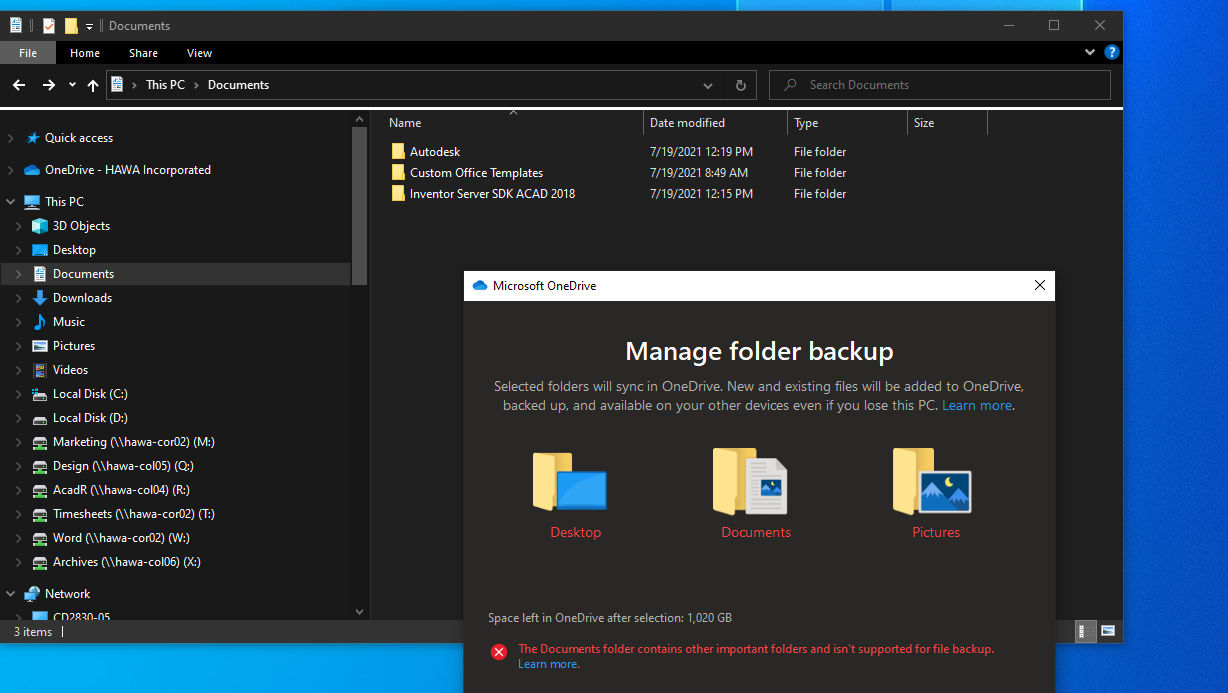Click the Autodesk folder icon
Viewport: 1228px width, 693px height.
click(398, 152)
